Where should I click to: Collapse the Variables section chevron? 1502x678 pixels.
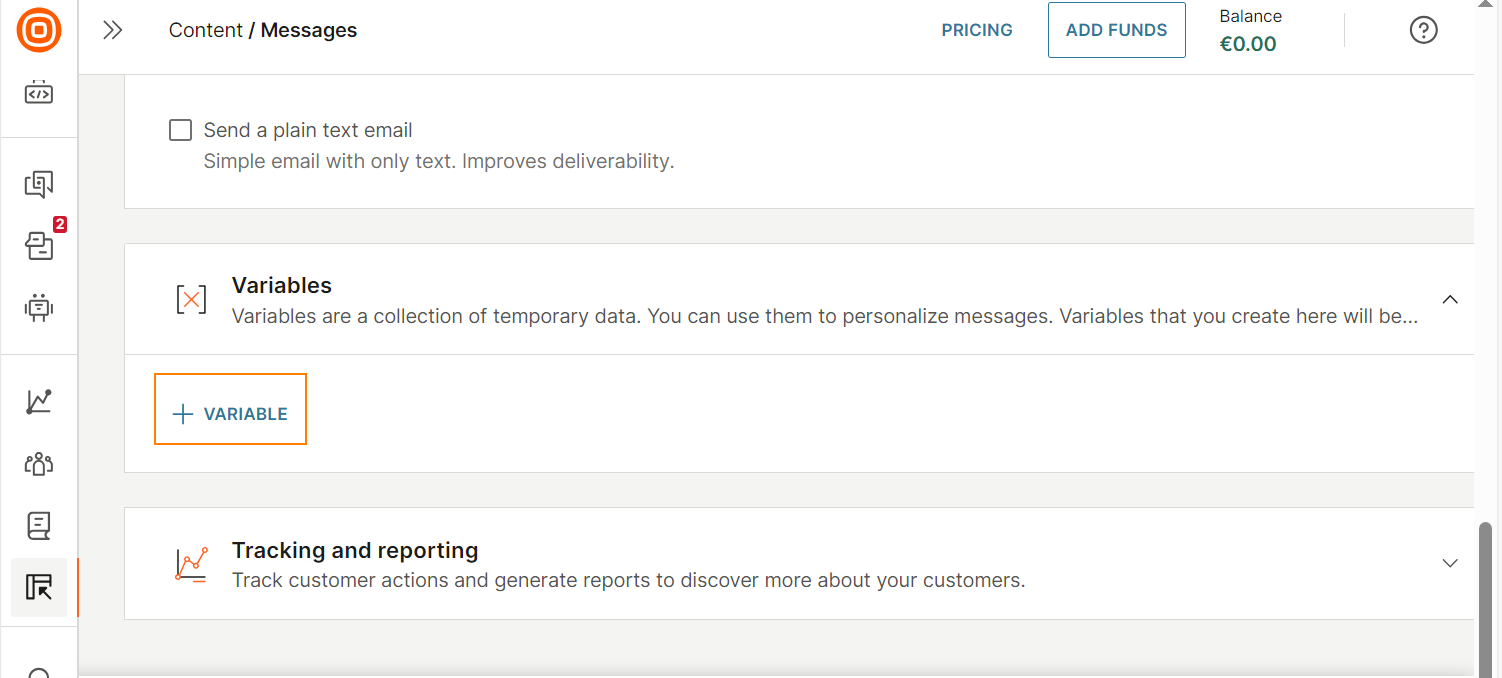[x=1450, y=299]
